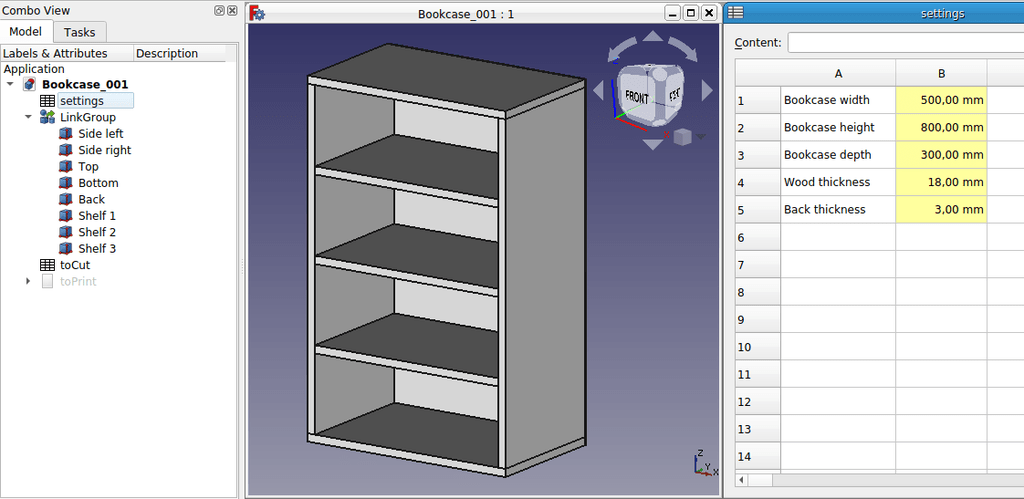Select the Bookcase_001 document icon

(x=29, y=84)
